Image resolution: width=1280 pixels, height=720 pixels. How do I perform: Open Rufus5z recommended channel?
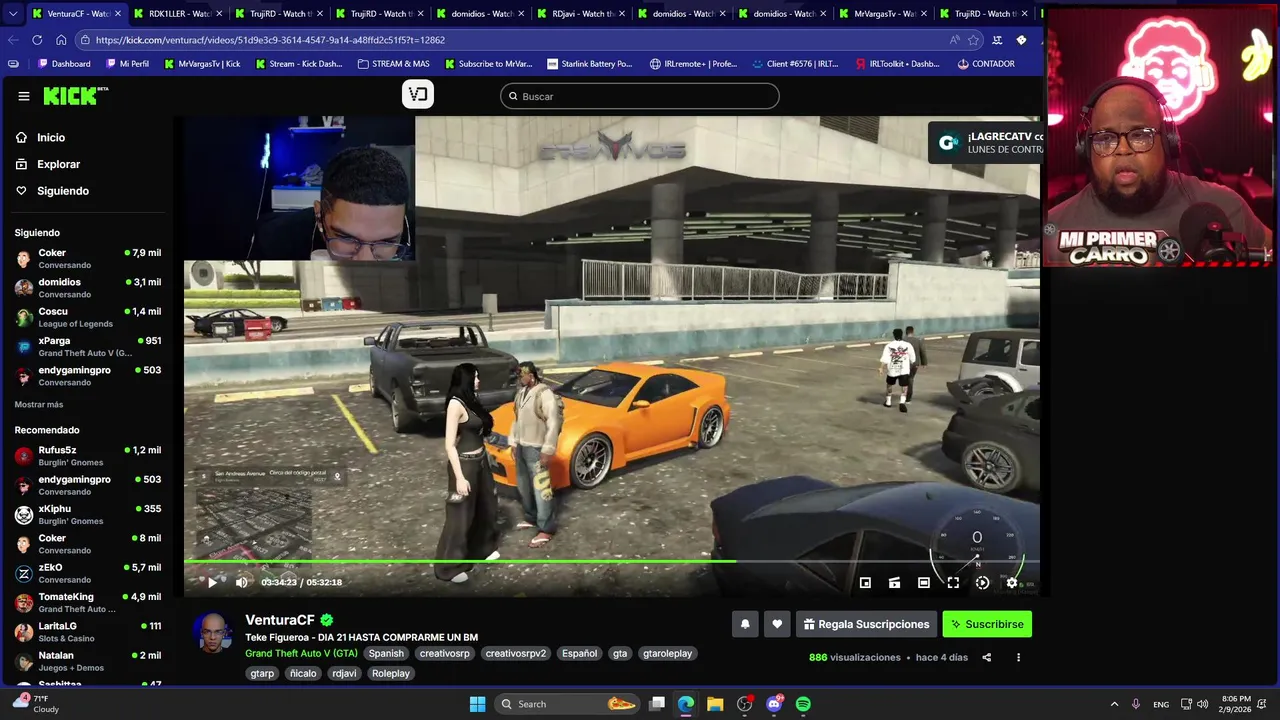88,456
